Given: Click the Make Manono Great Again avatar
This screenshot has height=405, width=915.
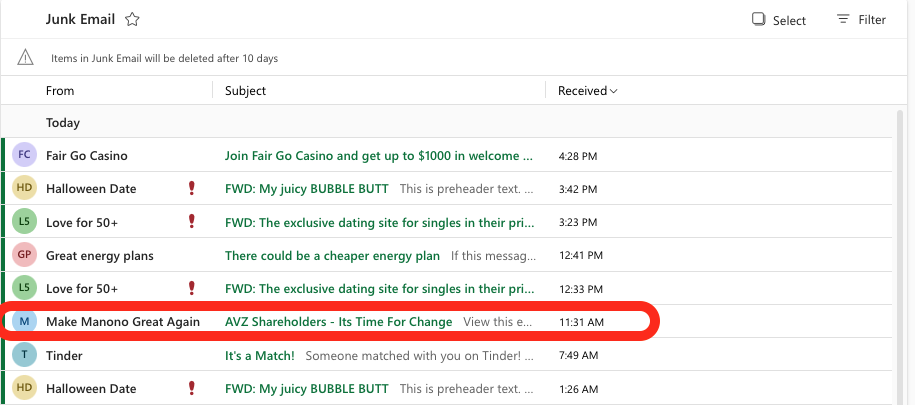Looking at the screenshot, I should point(25,321).
